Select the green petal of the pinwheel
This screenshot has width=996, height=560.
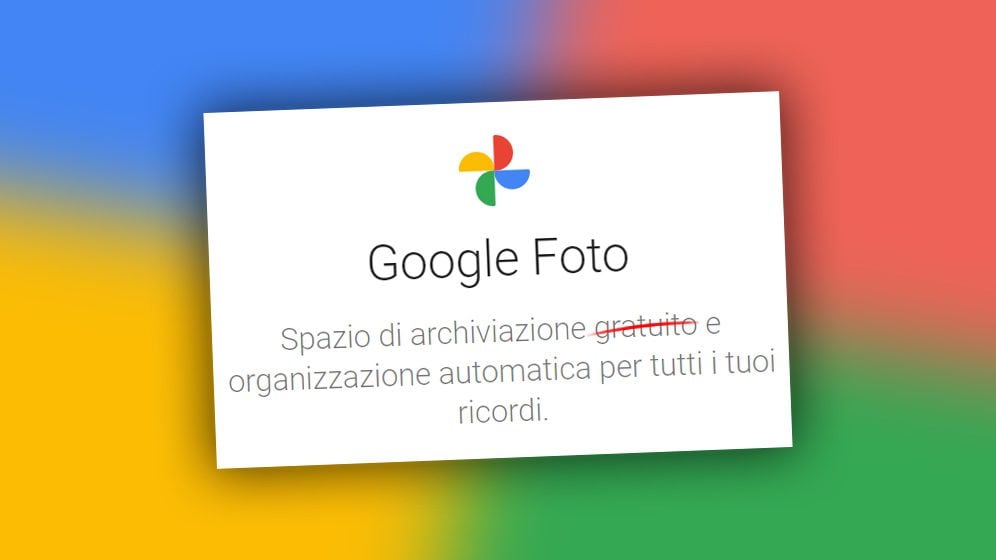(485, 189)
